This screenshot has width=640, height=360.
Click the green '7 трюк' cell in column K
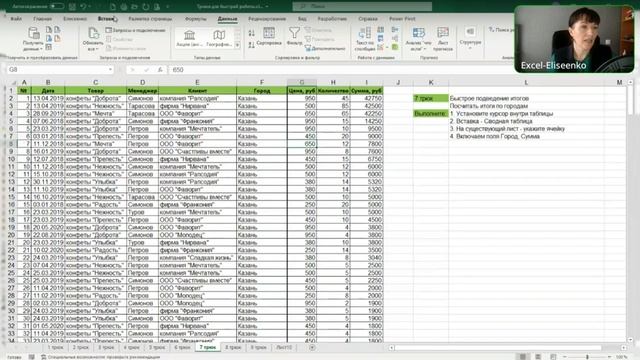(431, 98)
